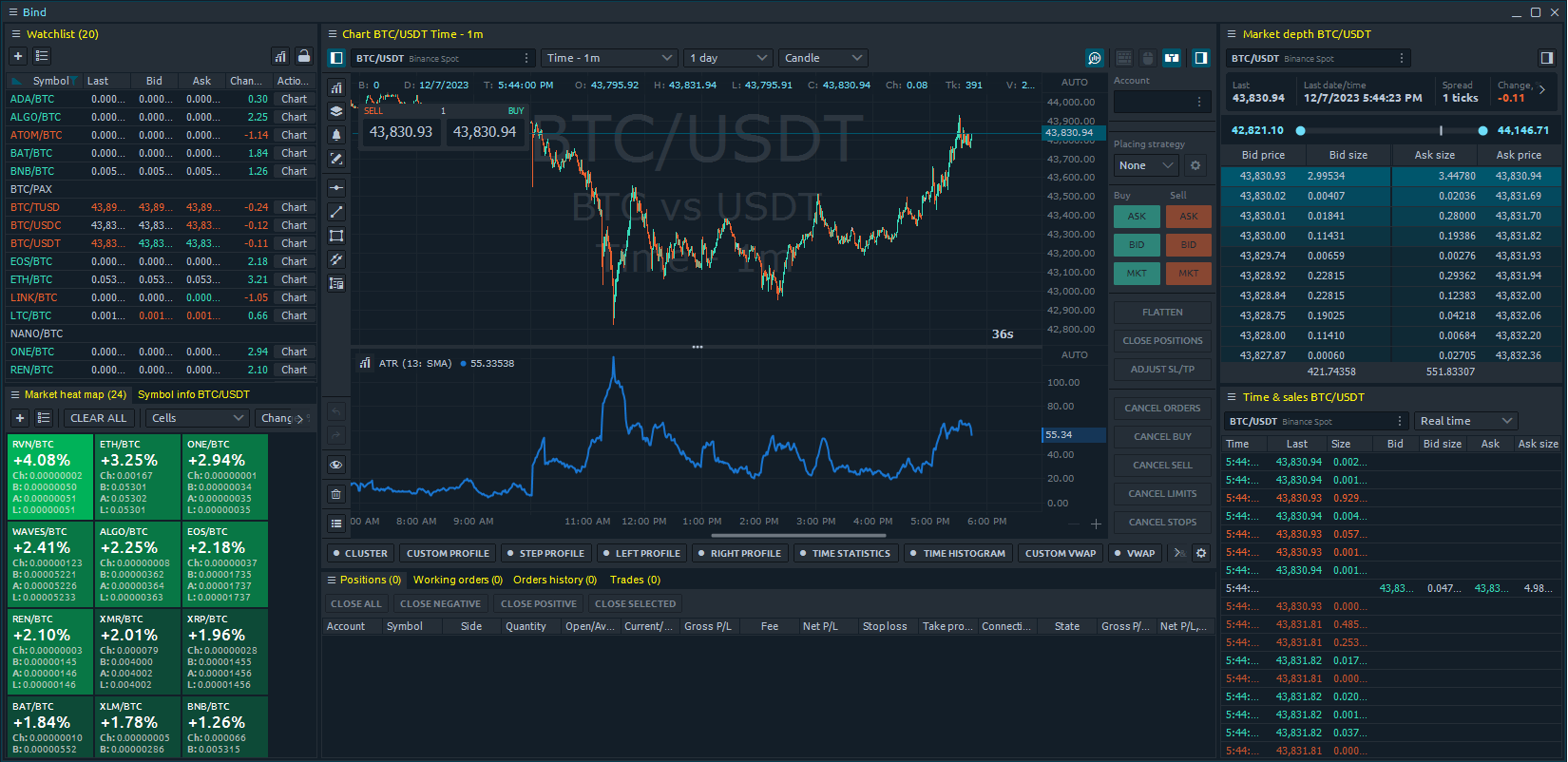Open placing strategy settings gear

click(1195, 165)
